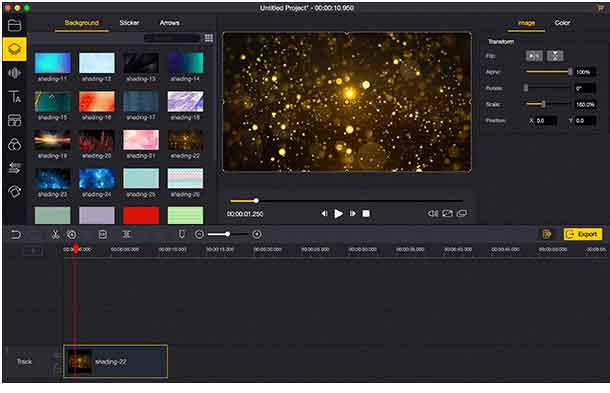Click the scissors split tool
The image size is (610, 393).
point(55,235)
